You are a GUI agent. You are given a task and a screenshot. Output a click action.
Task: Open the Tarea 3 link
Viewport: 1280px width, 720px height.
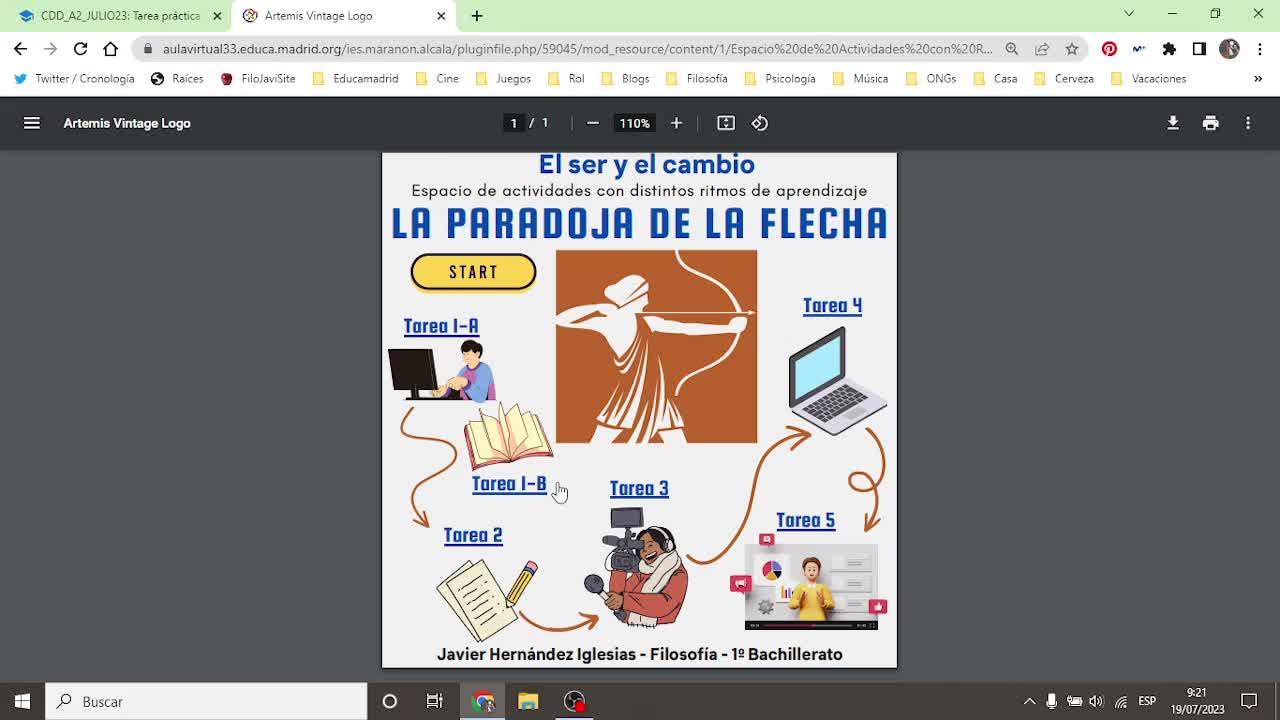click(639, 488)
